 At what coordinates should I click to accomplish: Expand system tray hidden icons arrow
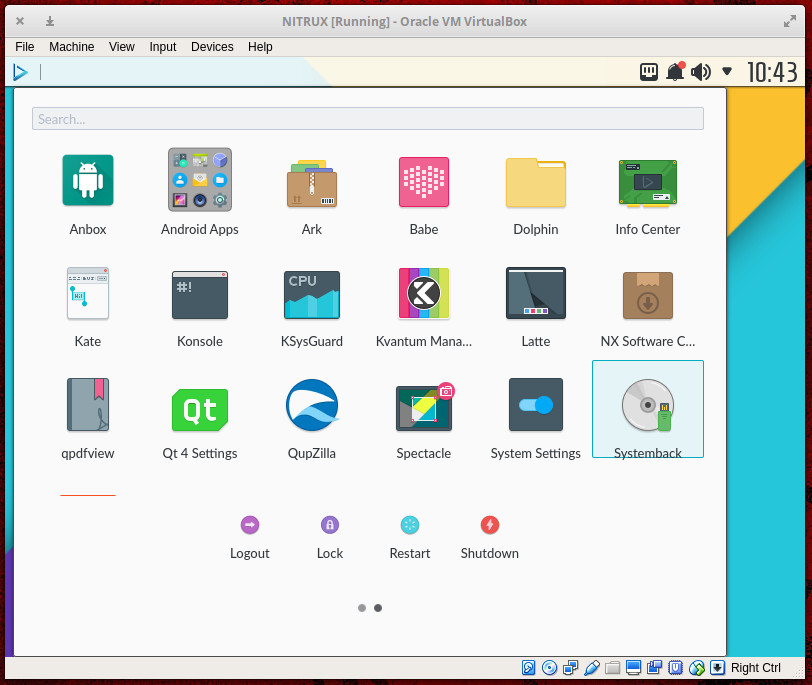coord(727,72)
